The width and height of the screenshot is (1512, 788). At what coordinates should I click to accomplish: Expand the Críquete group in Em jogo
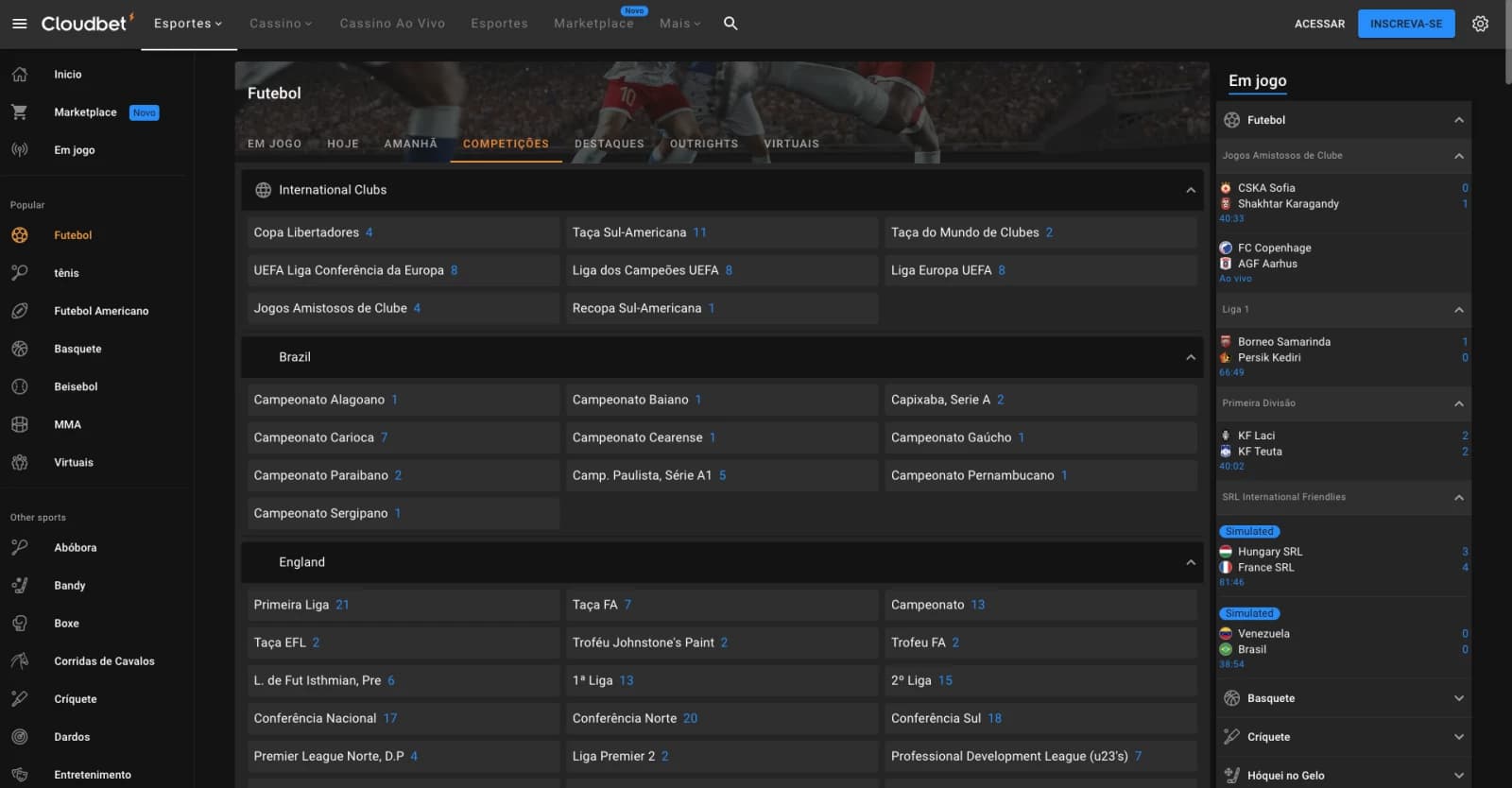1459,737
